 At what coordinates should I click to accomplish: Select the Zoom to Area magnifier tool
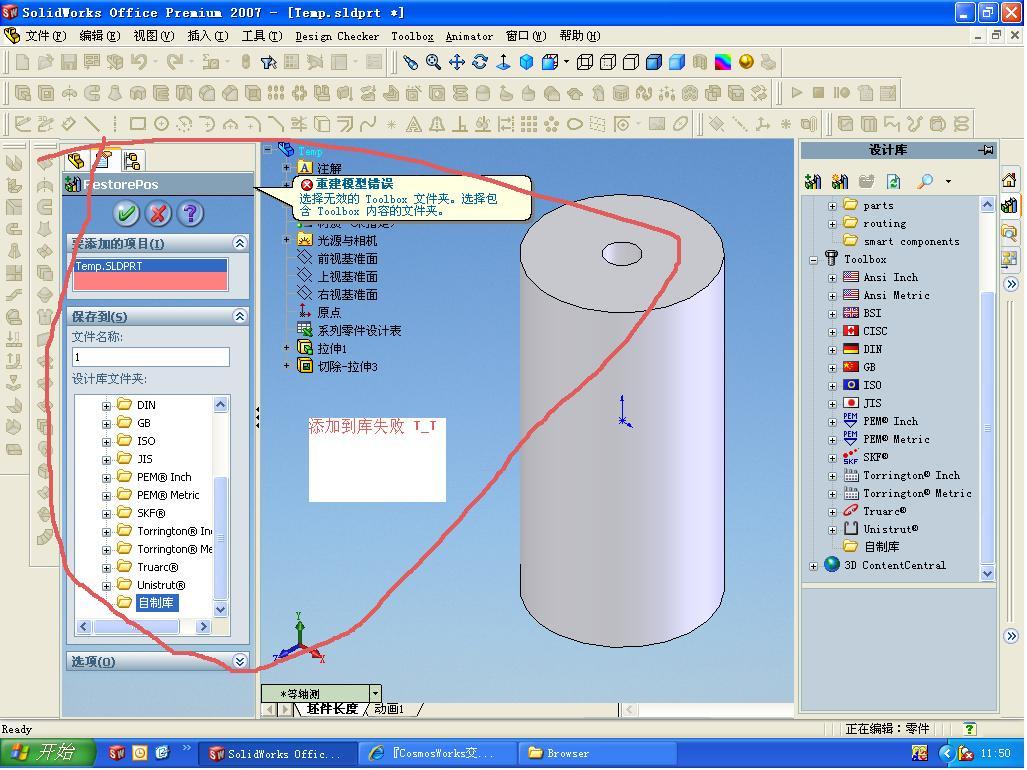click(x=434, y=62)
